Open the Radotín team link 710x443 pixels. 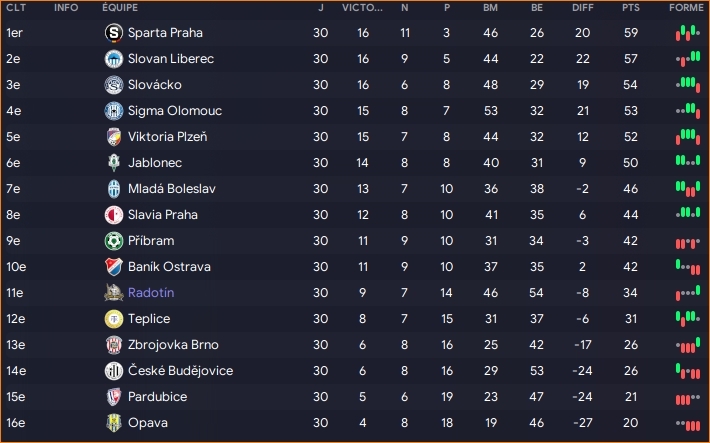(x=151, y=293)
